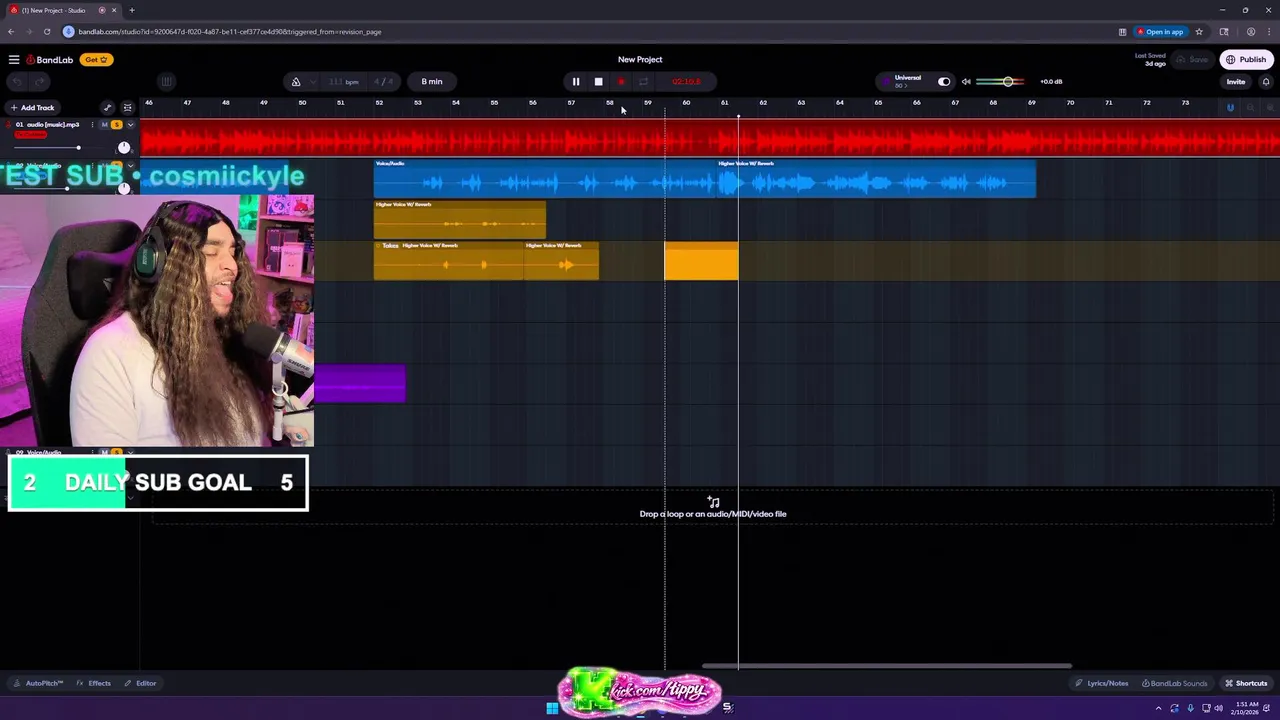This screenshot has width=1280, height=720.
Task: Open the Effects panel tab
Action: click(x=93, y=683)
